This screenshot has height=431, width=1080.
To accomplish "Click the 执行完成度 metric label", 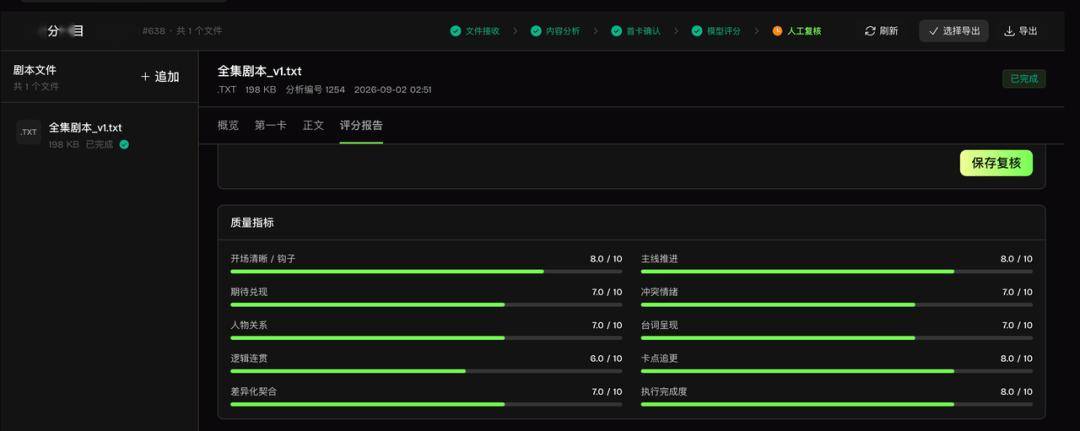I will pyautogui.click(x=664, y=392).
